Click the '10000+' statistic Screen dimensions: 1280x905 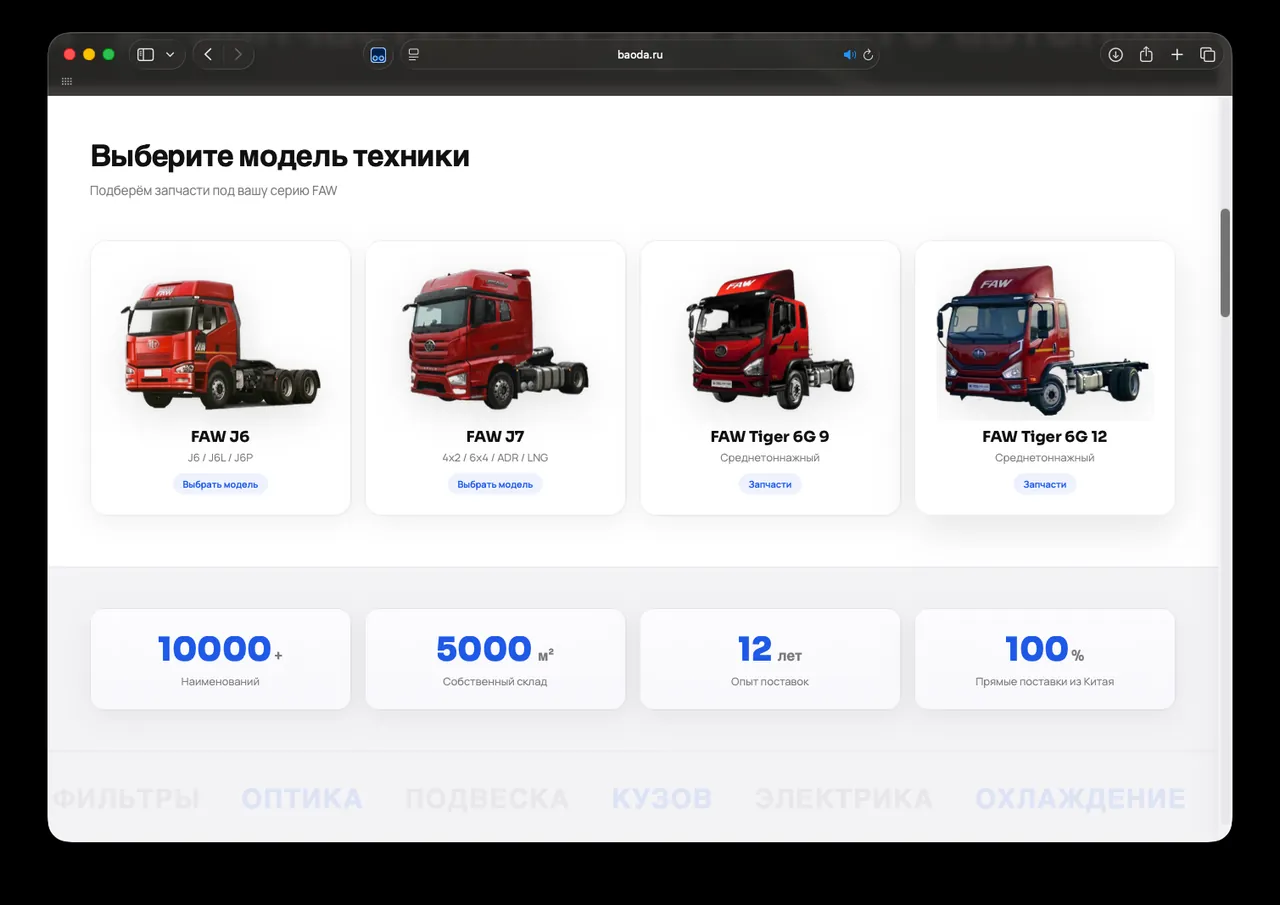point(220,649)
